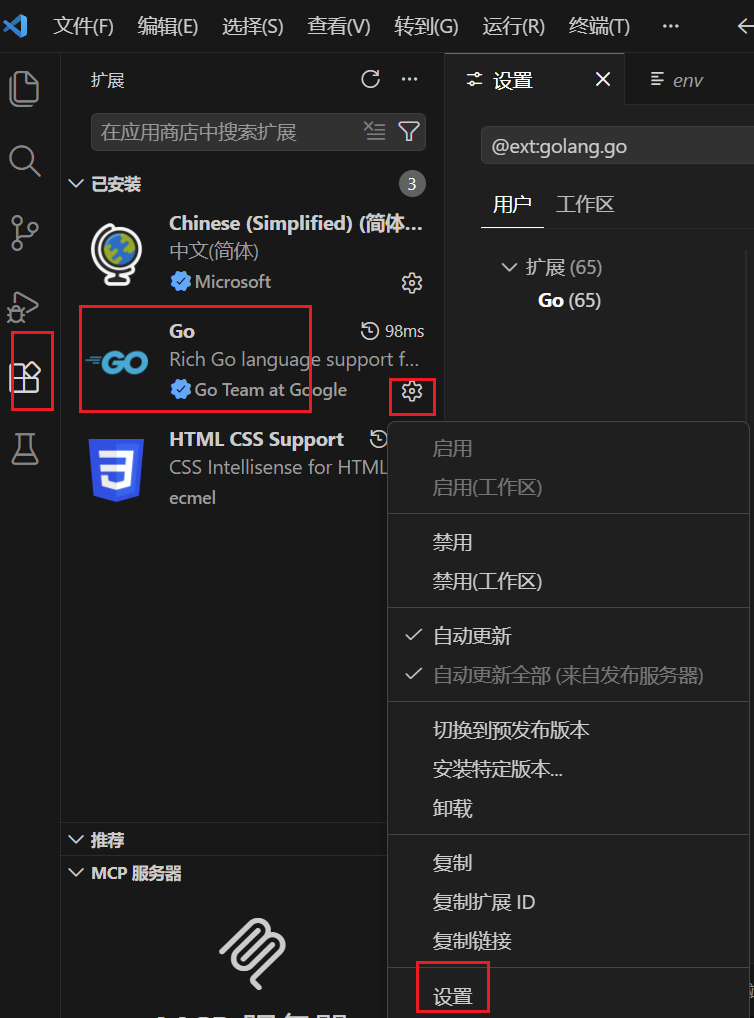Click the extensions filter funnel icon
The height and width of the screenshot is (1018, 754).
[x=408, y=132]
